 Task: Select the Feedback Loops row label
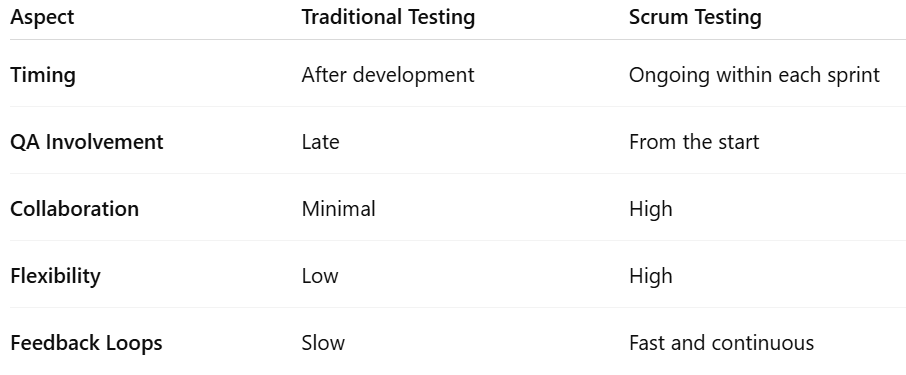coord(86,343)
